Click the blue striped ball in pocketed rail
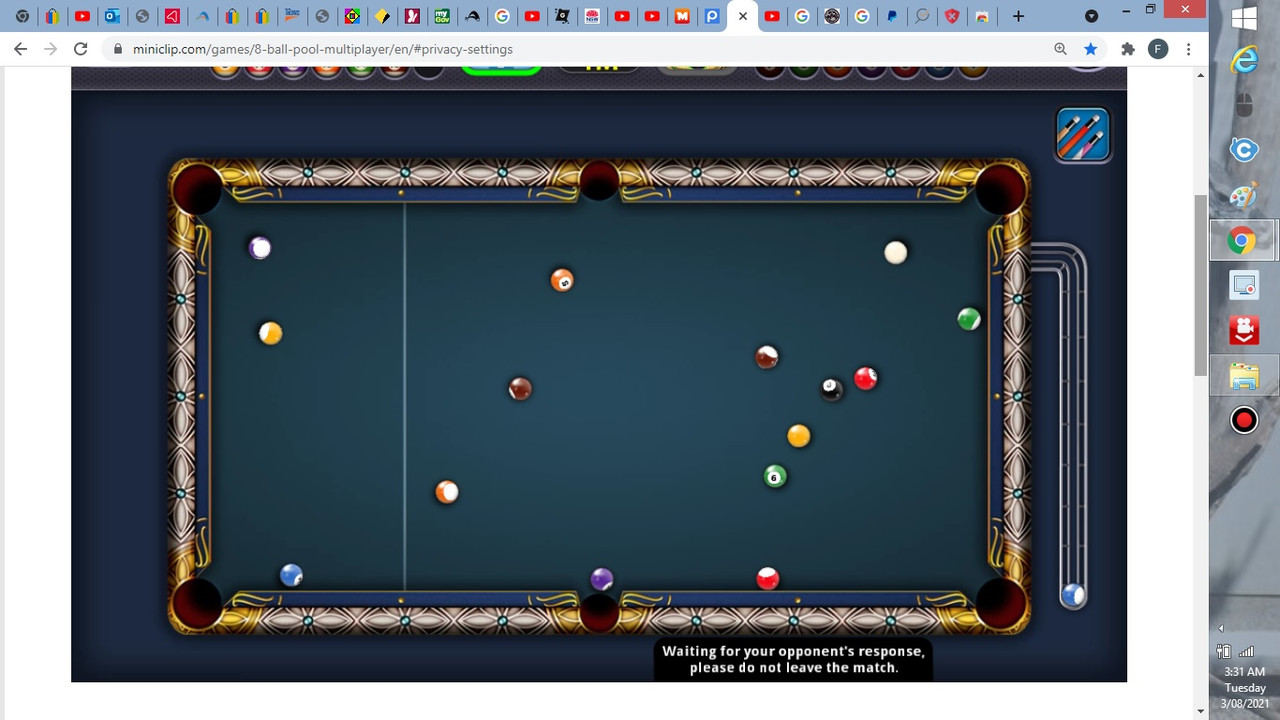 point(1073,595)
